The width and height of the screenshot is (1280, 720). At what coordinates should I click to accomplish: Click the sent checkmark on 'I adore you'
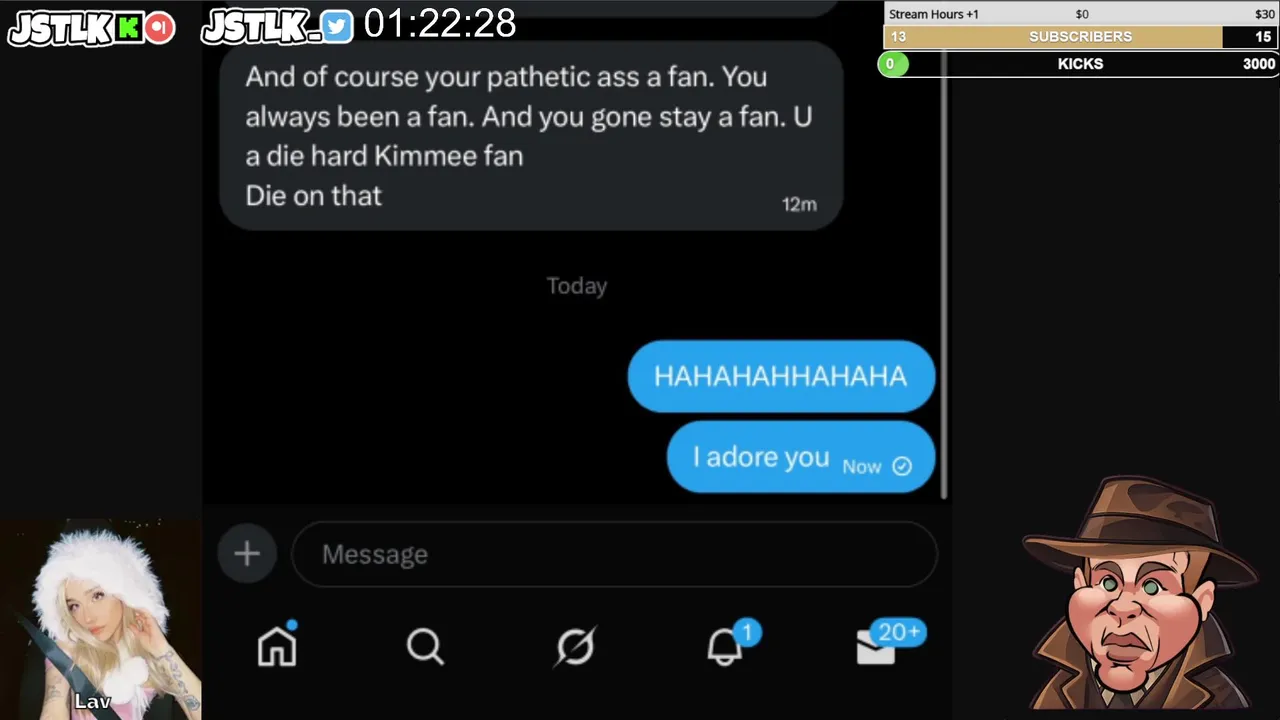click(x=902, y=466)
